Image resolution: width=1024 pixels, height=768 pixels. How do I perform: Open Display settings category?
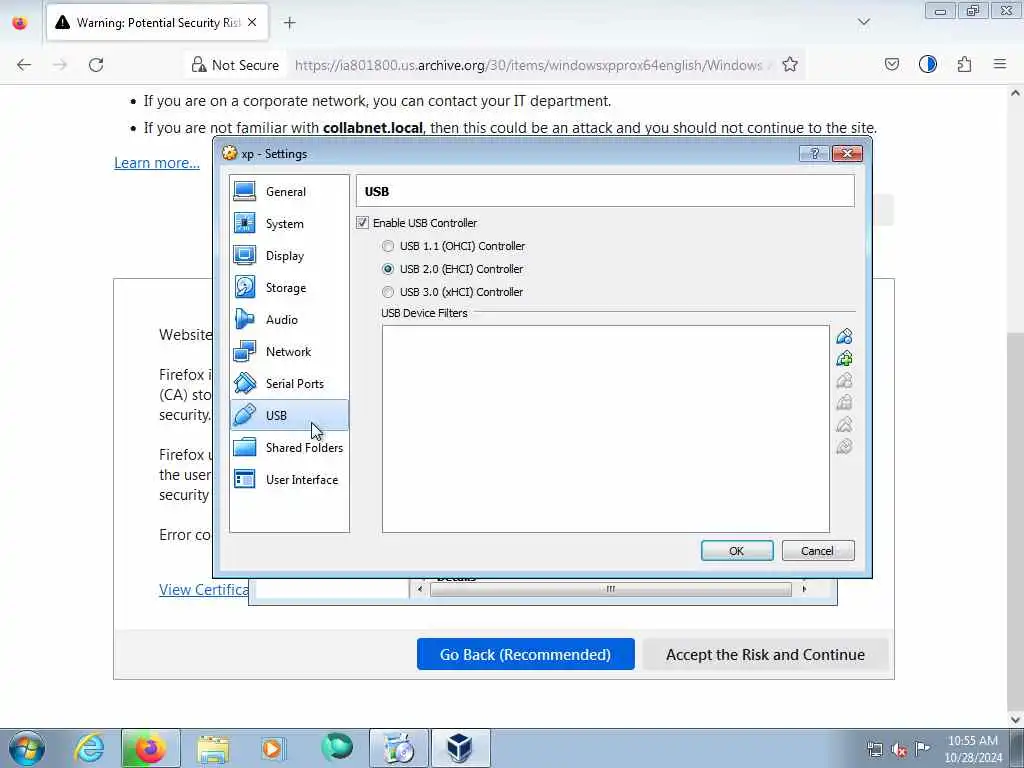(x=289, y=255)
